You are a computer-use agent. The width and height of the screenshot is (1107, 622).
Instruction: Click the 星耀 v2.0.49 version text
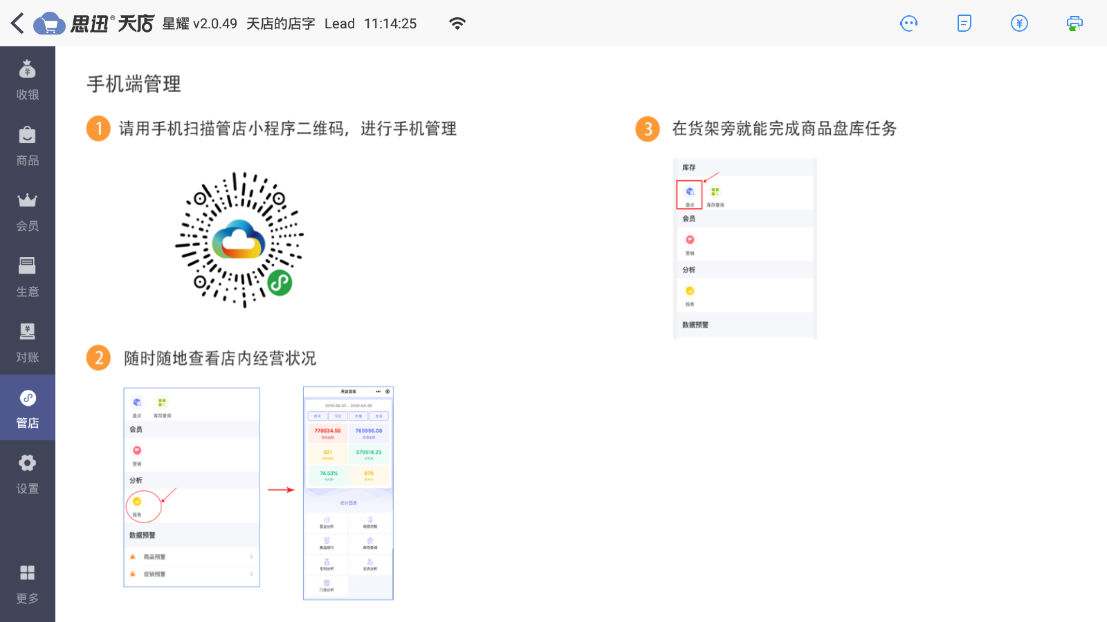coord(200,23)
